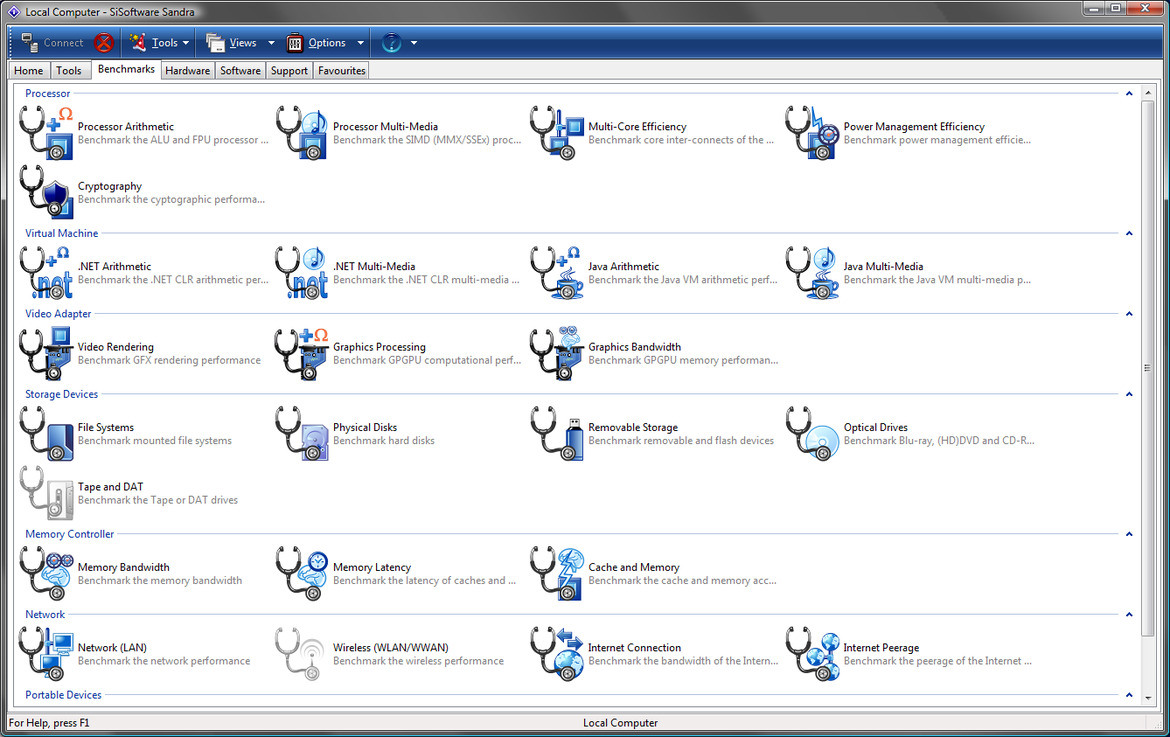This screenshot has width=1170, height=737.
Task: Click the Video Adapter section heading
Action: point(58,314)
